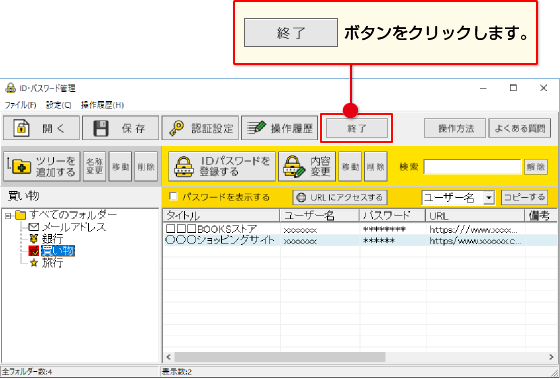560x379 pixels.
Task: Select the □□□BOOKSストア row
Action: point(360,229)
